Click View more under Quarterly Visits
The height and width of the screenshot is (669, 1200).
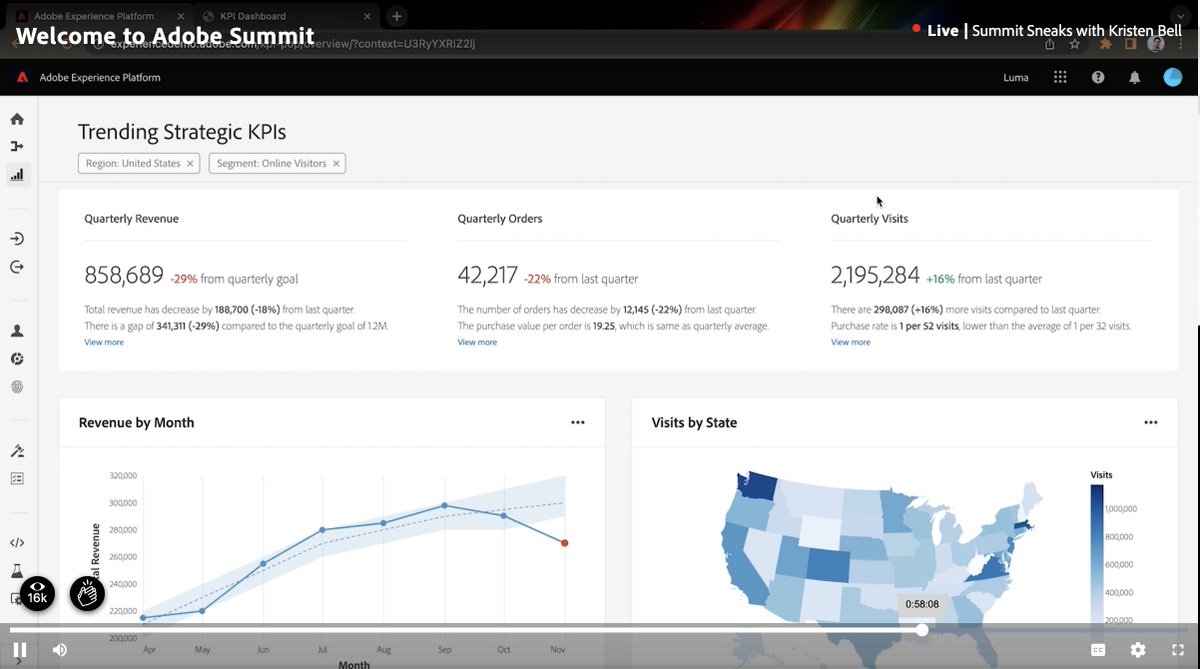pos(850,342)
